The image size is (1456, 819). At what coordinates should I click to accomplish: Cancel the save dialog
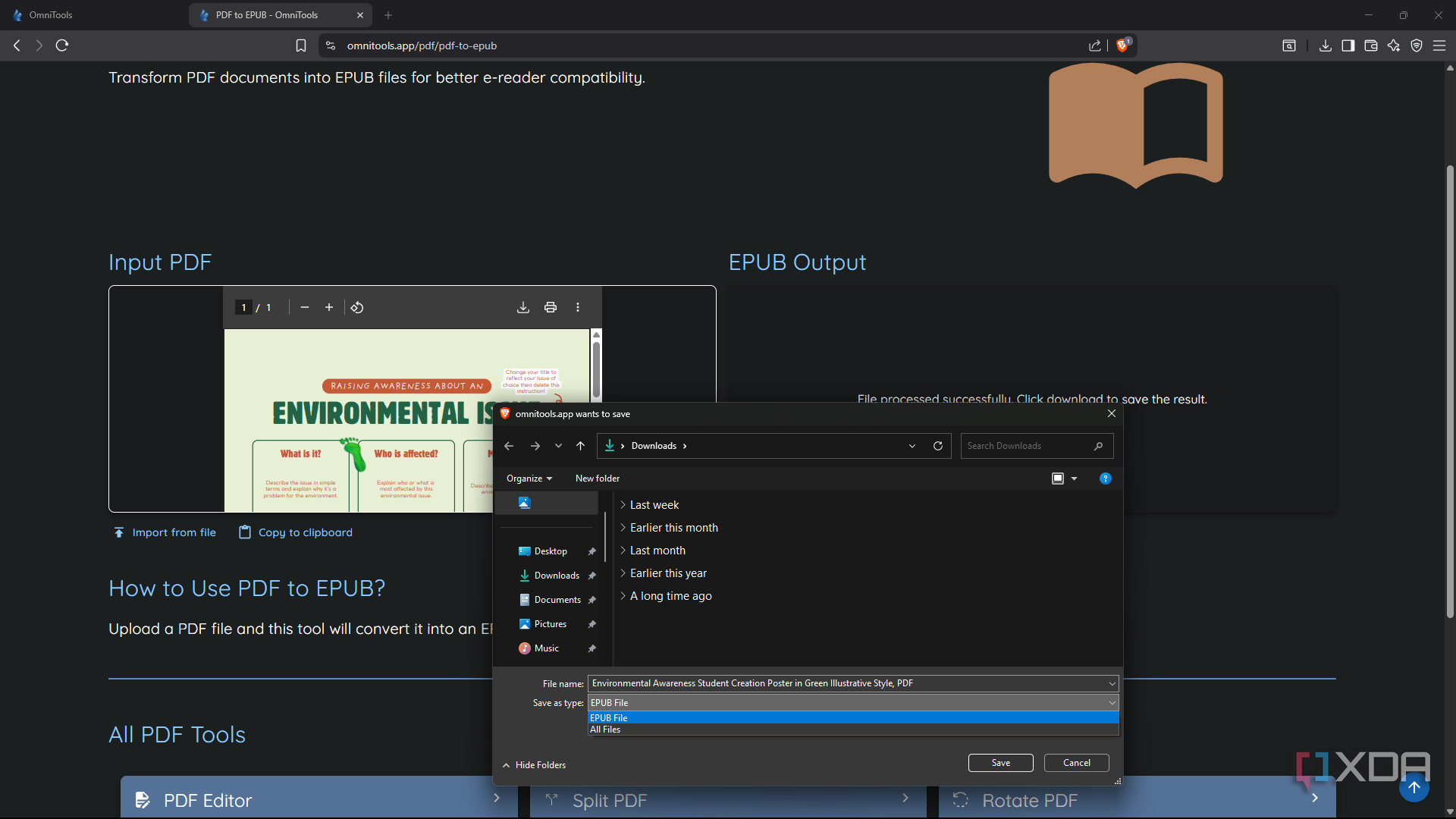coord(1077,763)
